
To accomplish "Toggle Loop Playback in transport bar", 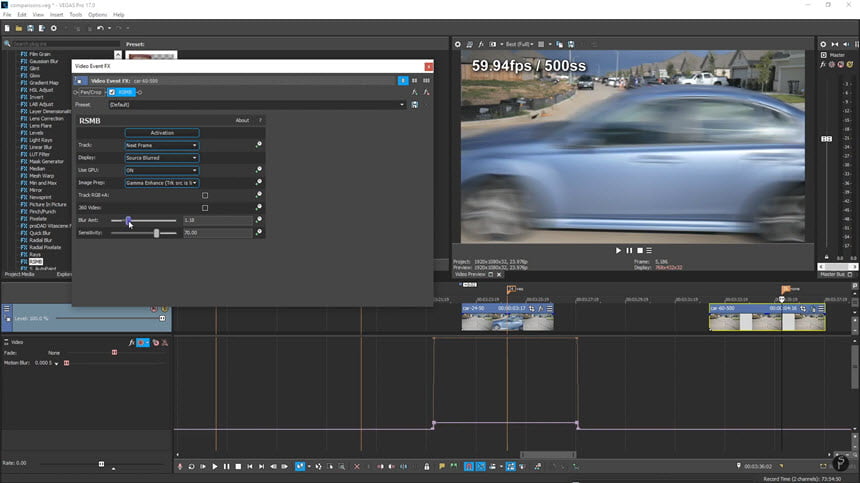I will pos(191,467).
